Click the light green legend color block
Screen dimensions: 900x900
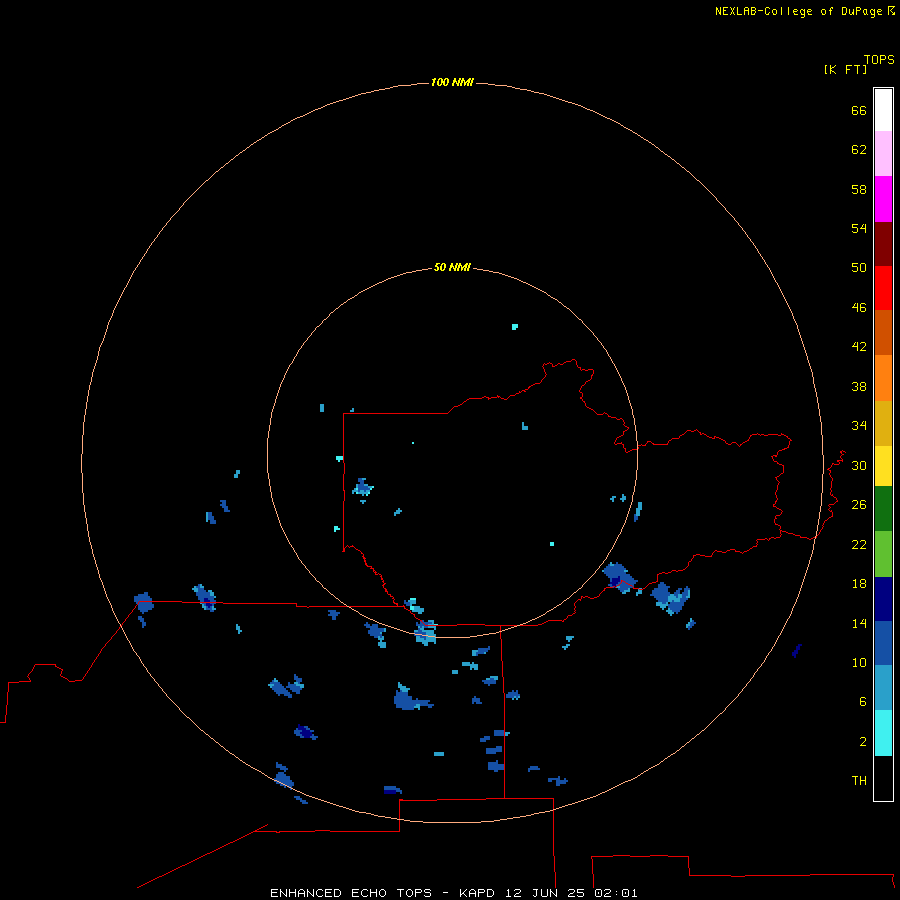tap(883, 554)
